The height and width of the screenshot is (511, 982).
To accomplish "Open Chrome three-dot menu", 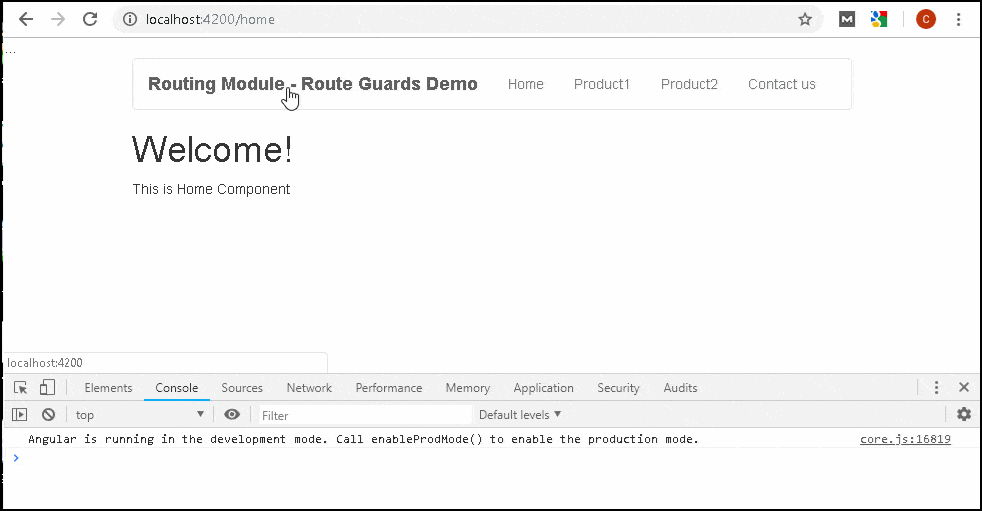I will point(958,19).
